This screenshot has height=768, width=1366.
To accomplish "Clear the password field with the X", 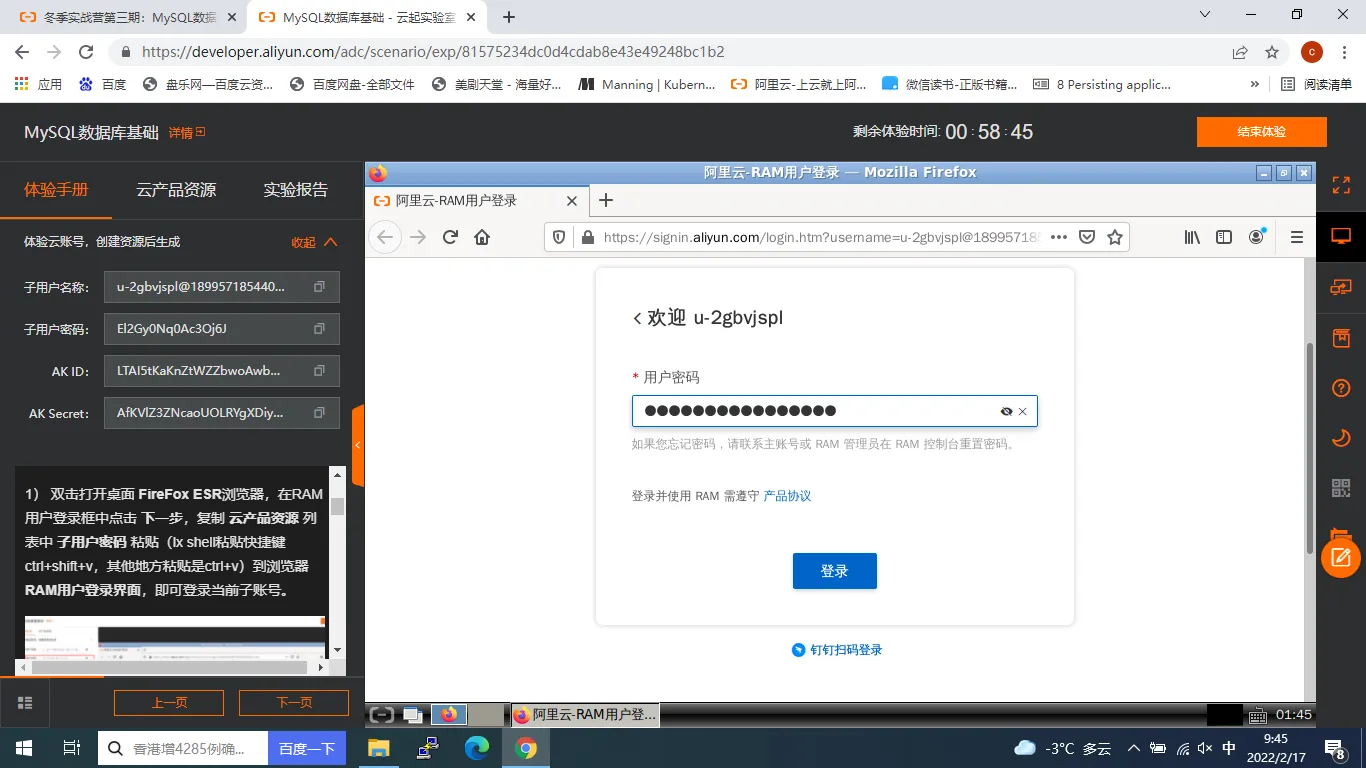I will [1023, 411].
